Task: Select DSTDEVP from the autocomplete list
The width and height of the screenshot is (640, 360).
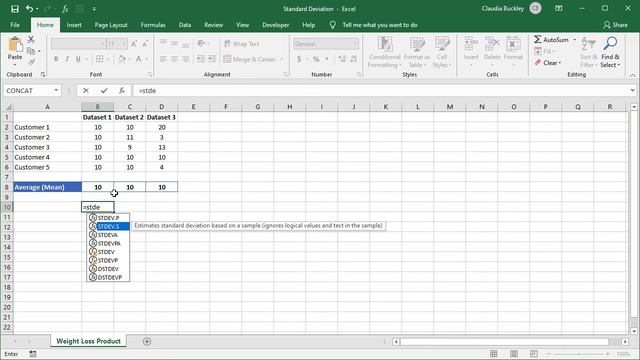Action: [108, 278]
